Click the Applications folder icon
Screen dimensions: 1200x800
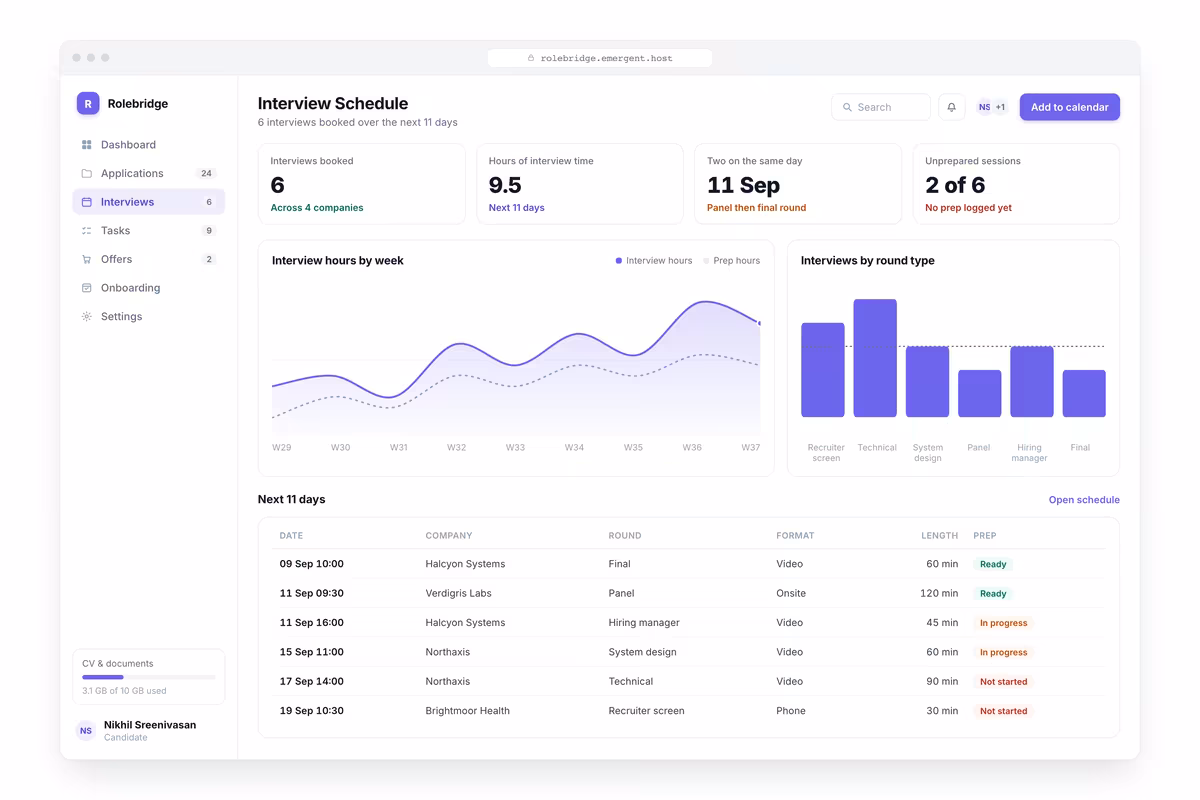(x=86, y=173)
